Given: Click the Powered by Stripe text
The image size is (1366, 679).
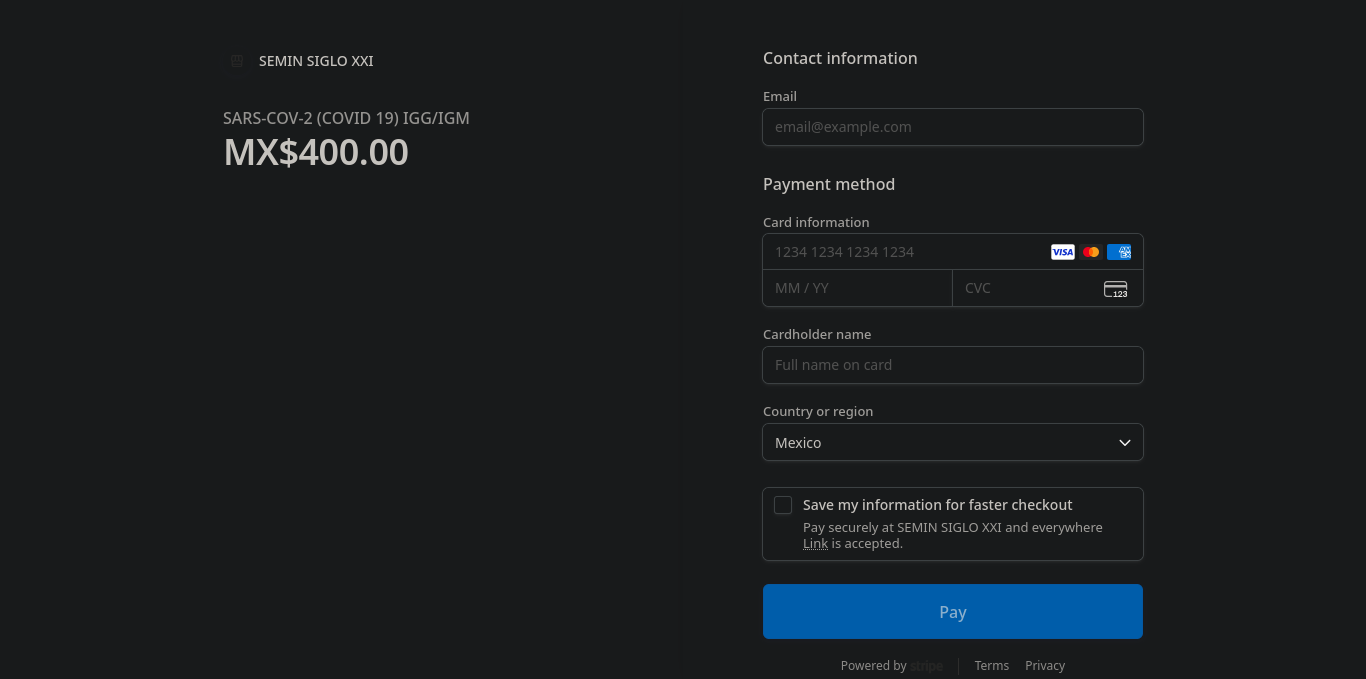Looking at the screenshot, I should click(x=875, y=665).
